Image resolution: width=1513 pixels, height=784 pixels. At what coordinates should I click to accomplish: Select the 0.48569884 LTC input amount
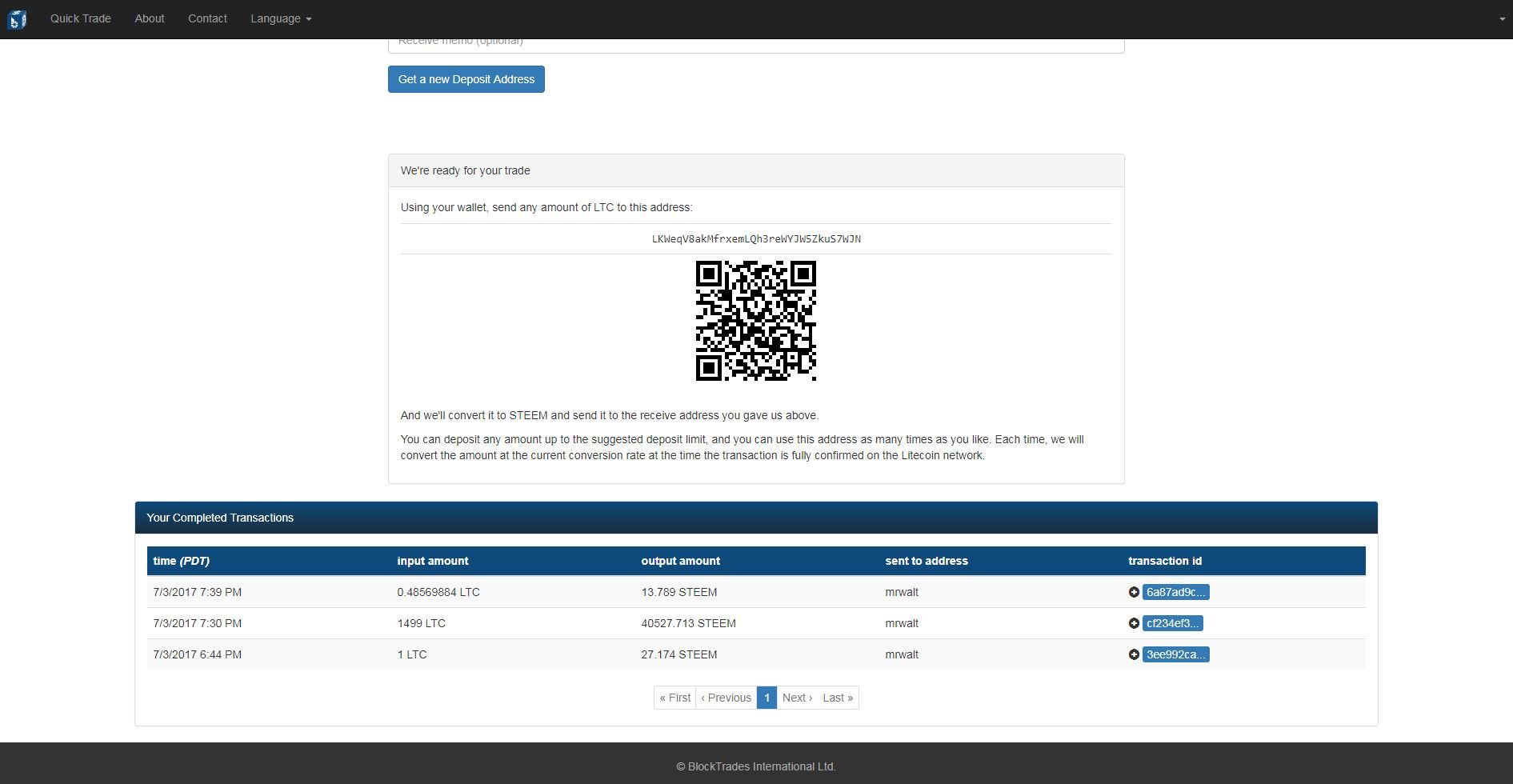coord(438,592)
